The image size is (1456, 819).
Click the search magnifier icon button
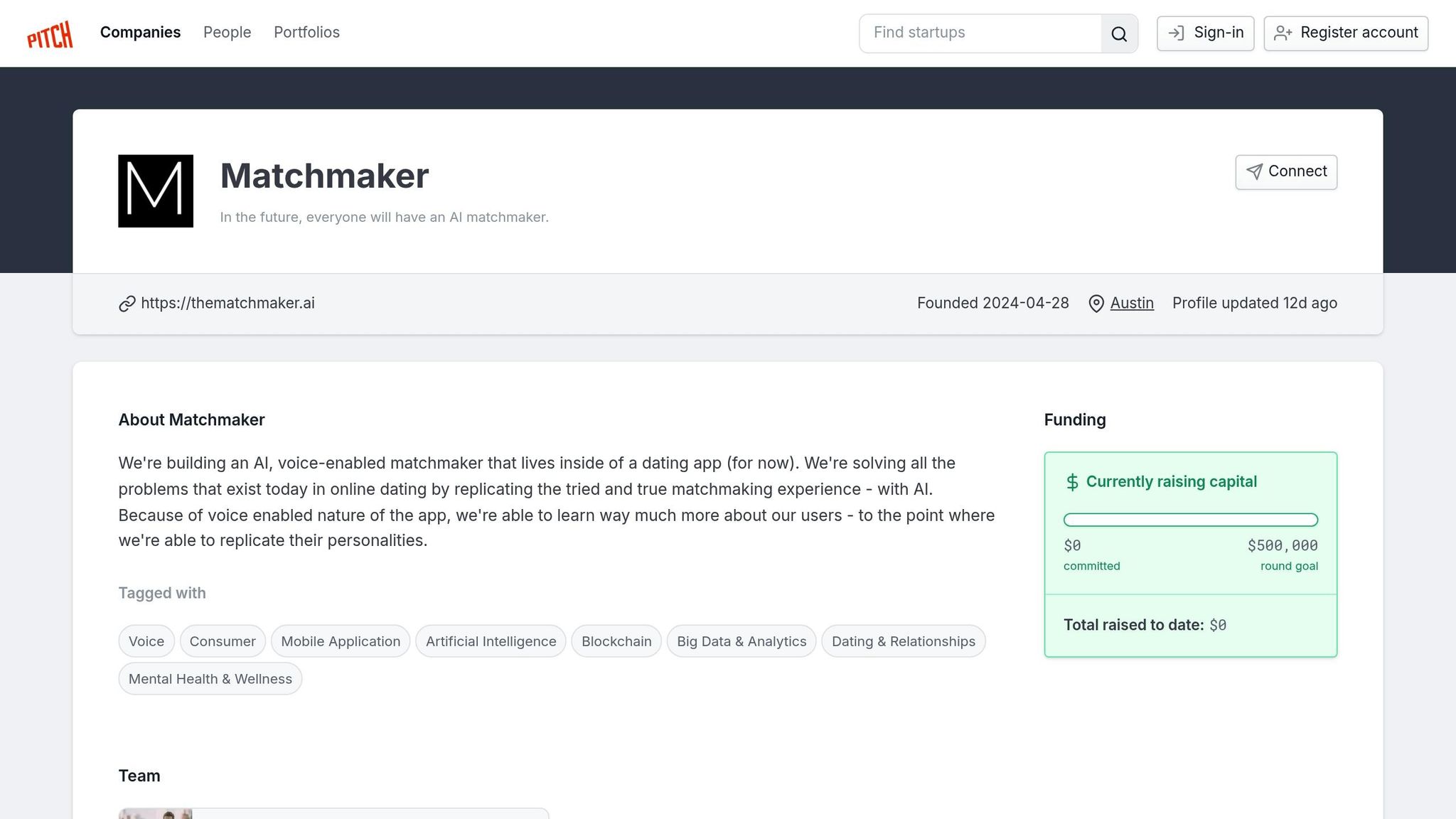1119,33
